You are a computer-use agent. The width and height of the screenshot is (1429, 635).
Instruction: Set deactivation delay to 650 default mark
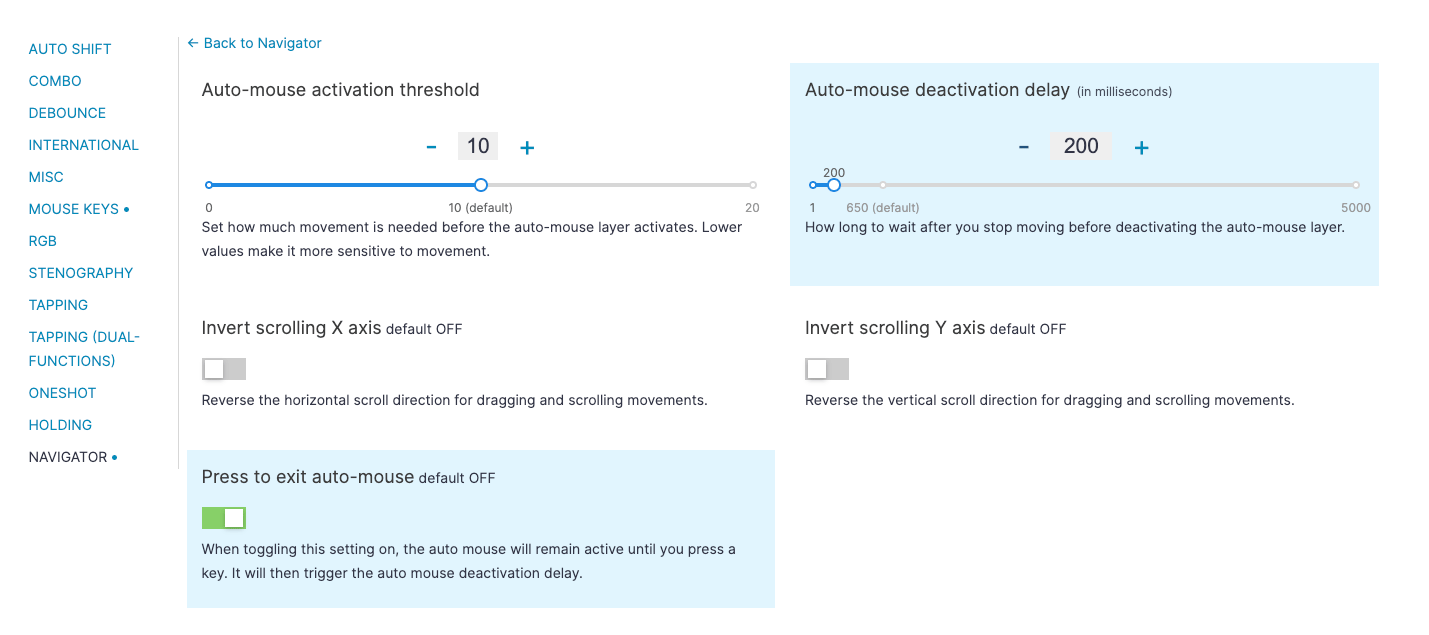click(883, 185)
